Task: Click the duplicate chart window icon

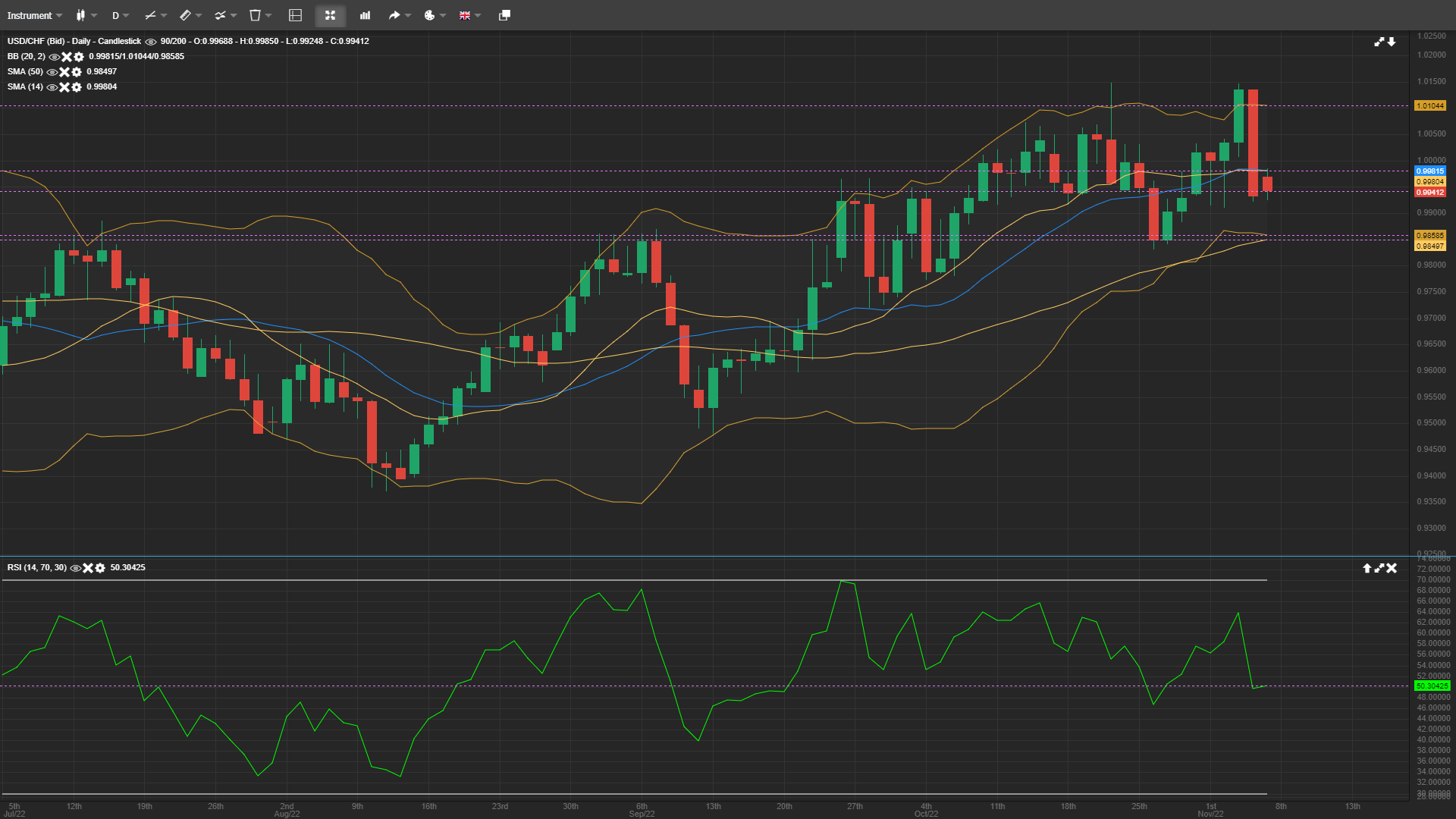Action: click(x=504, y=15)
